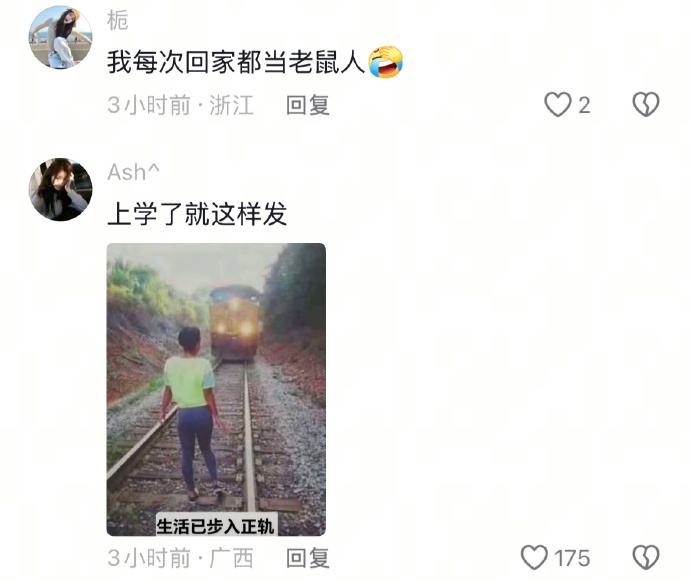Tap the 生活已步入正轨 caption on image
The height and width of the screenshot is (581, 690).
tap(216, 526)
